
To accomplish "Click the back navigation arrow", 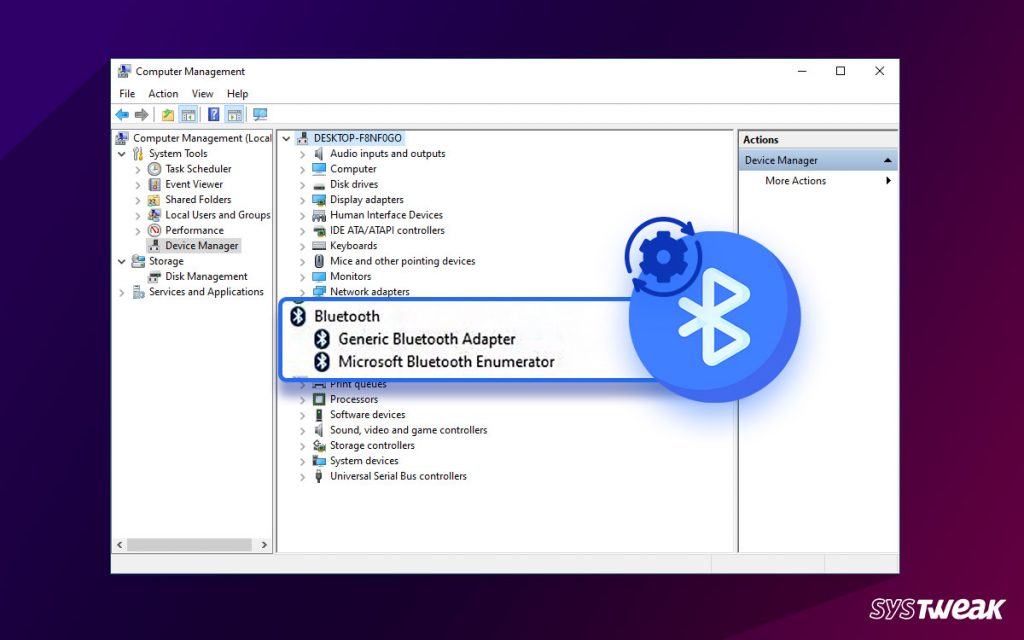I will 122,114.
